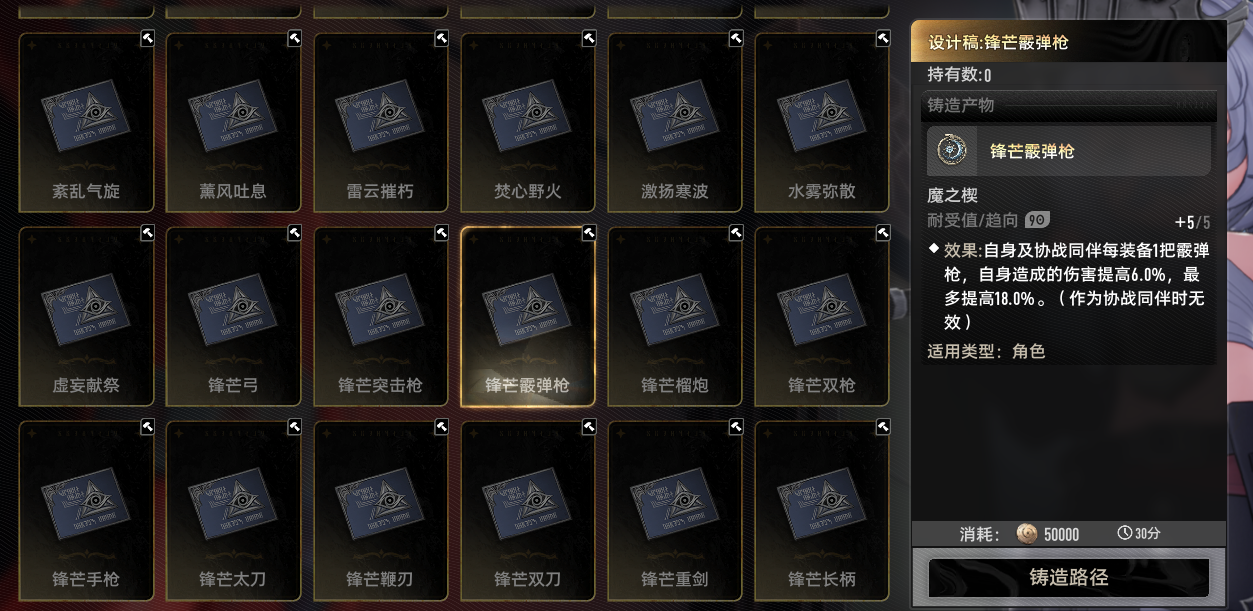The image size is (1253, 611).
Task: Click the 90 tolerance trend badge
Action: 1037,220
